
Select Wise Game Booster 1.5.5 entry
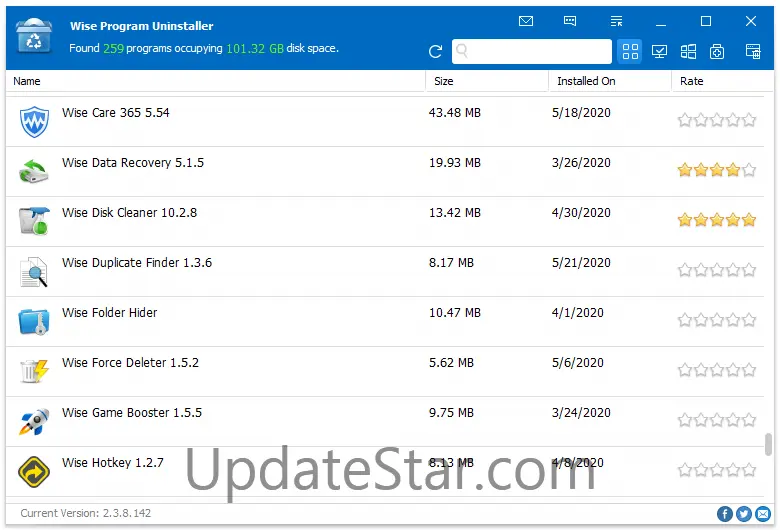385,422
